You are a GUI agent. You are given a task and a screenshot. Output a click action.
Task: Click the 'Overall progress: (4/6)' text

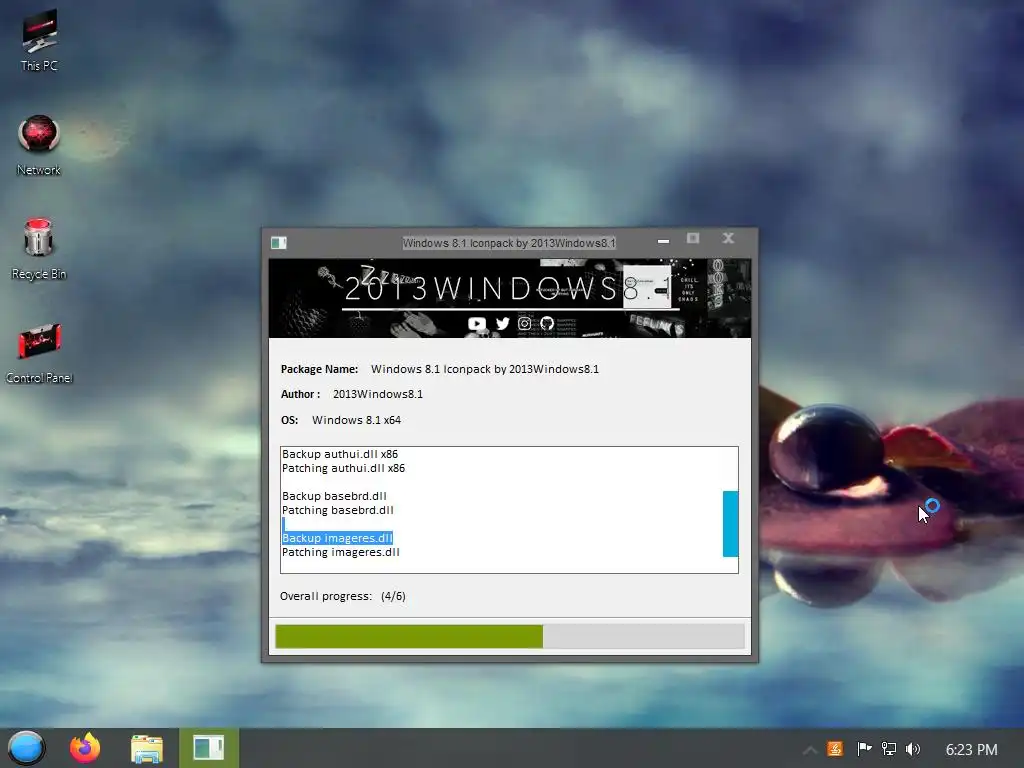click(x=343, y=596)
